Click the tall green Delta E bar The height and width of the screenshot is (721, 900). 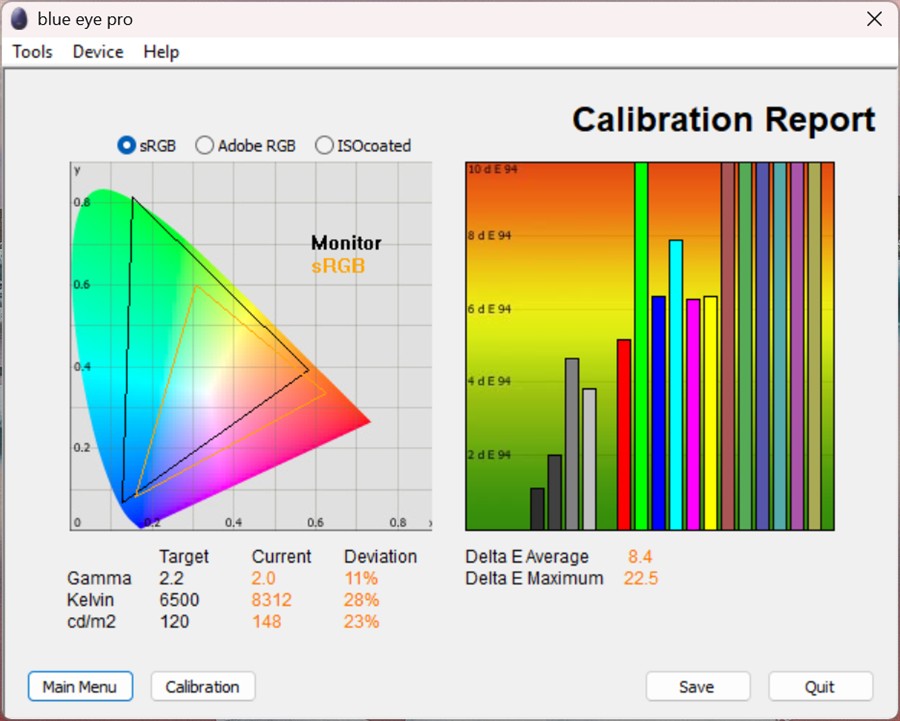pos(641,346)
